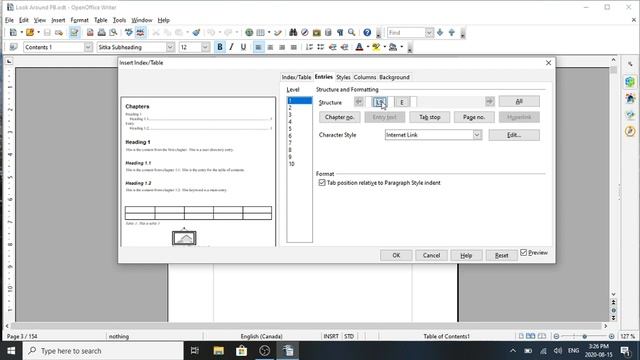Open the Sitka Subheading font name dropdown
The width and height of the screenshot is (640, 360).
click(x=170, y=47)
